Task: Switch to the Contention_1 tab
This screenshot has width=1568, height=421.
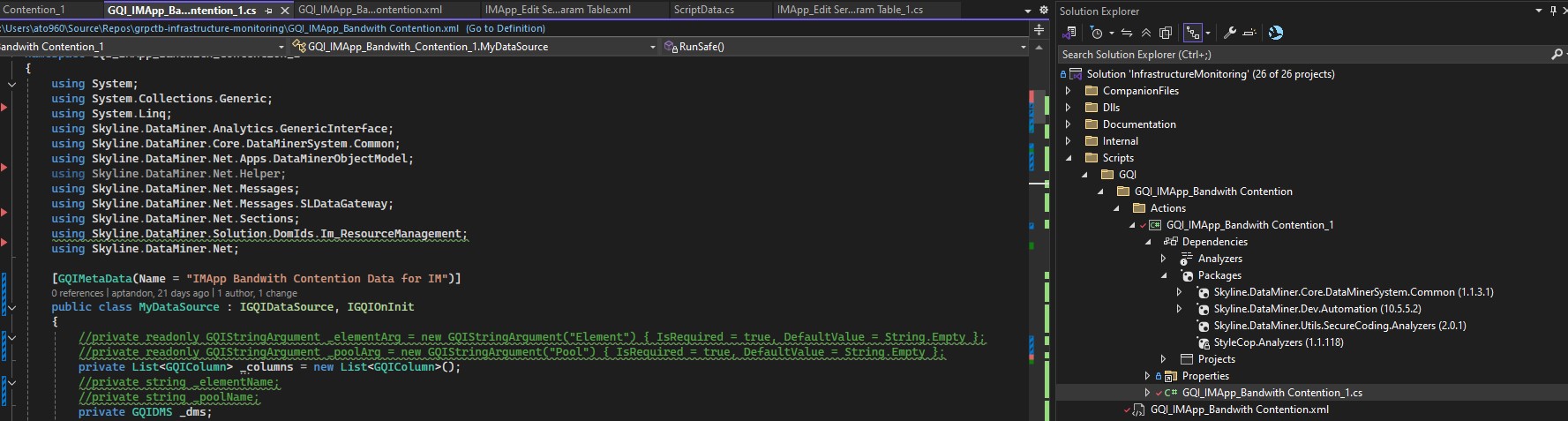Action: point(34,10)
